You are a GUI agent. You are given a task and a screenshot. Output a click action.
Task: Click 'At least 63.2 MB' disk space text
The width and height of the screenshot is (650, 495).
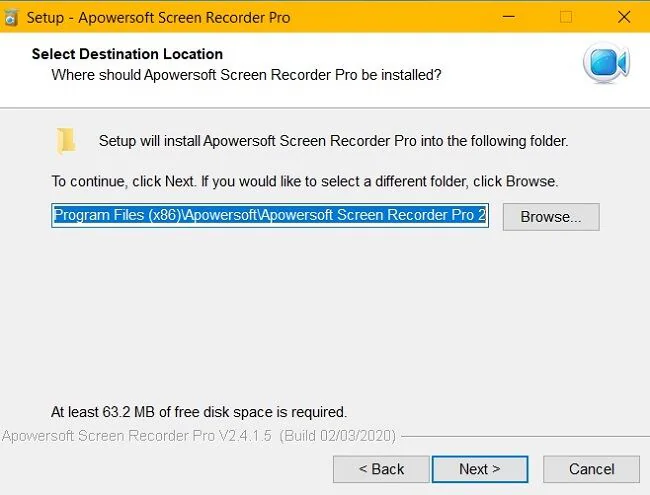tap(199, 412)
